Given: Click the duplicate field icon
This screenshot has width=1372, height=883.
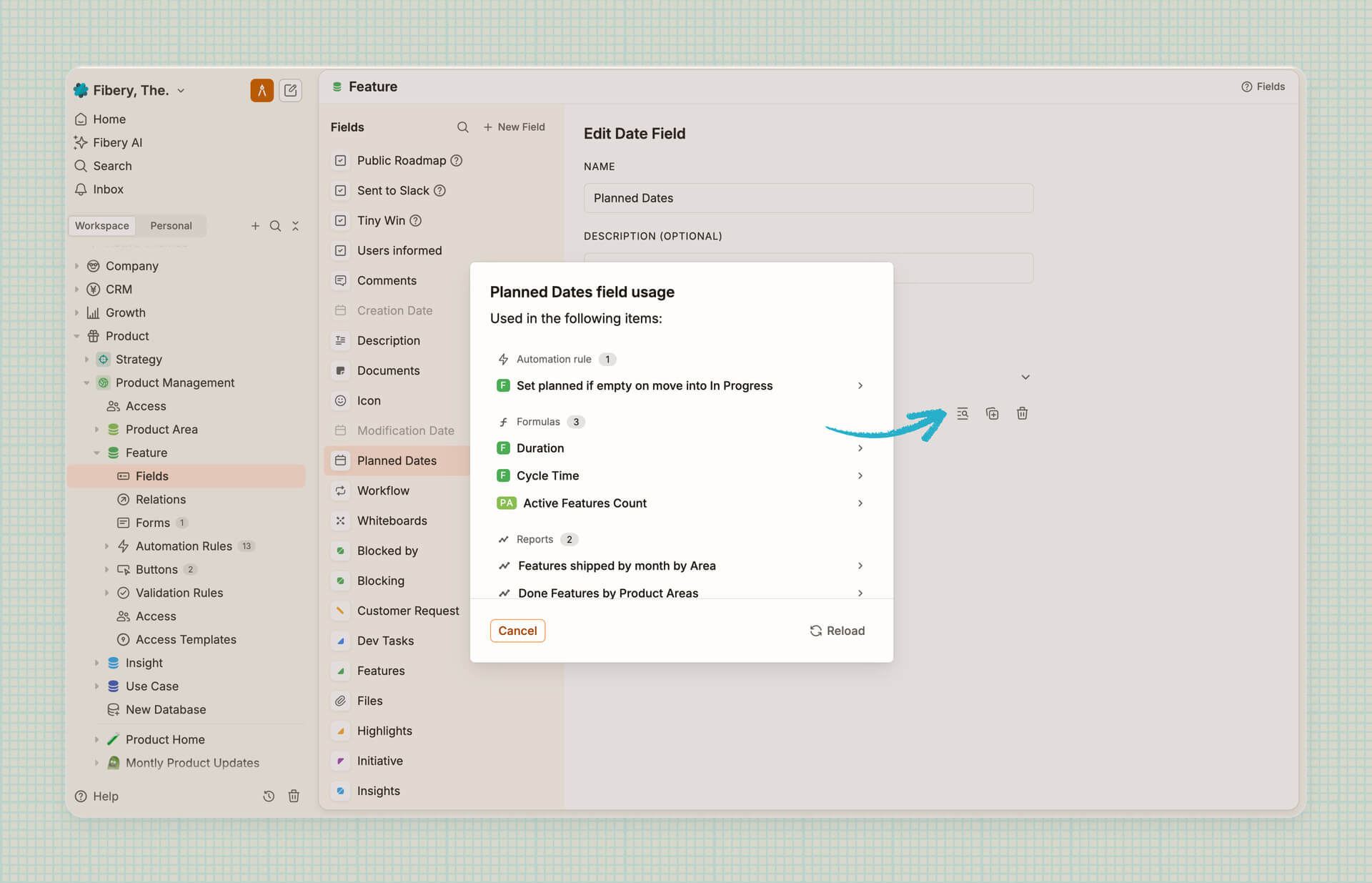Looking at the screenshot, I should coord(992,413).
